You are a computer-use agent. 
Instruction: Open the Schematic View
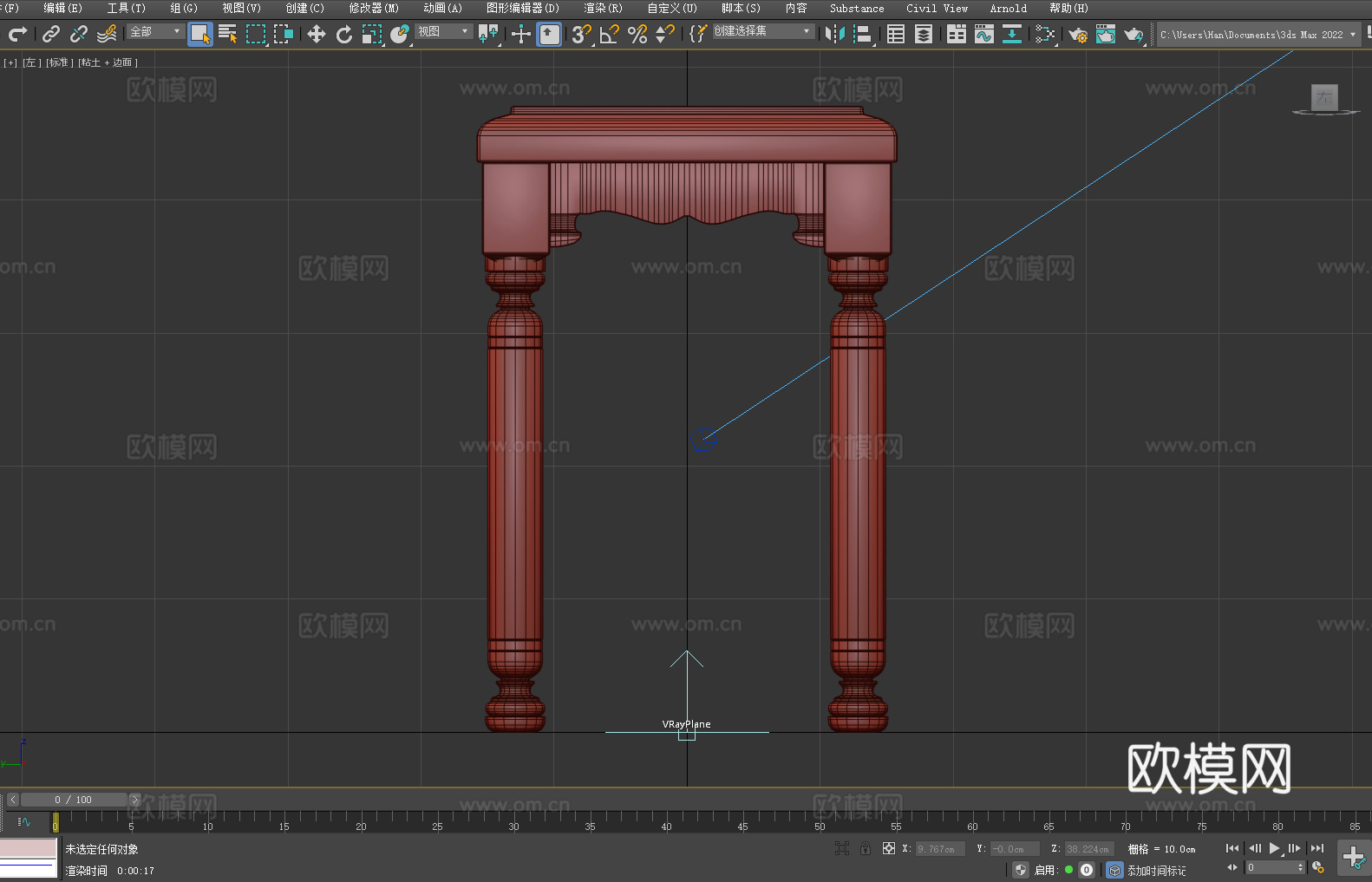coord(1012,34)
